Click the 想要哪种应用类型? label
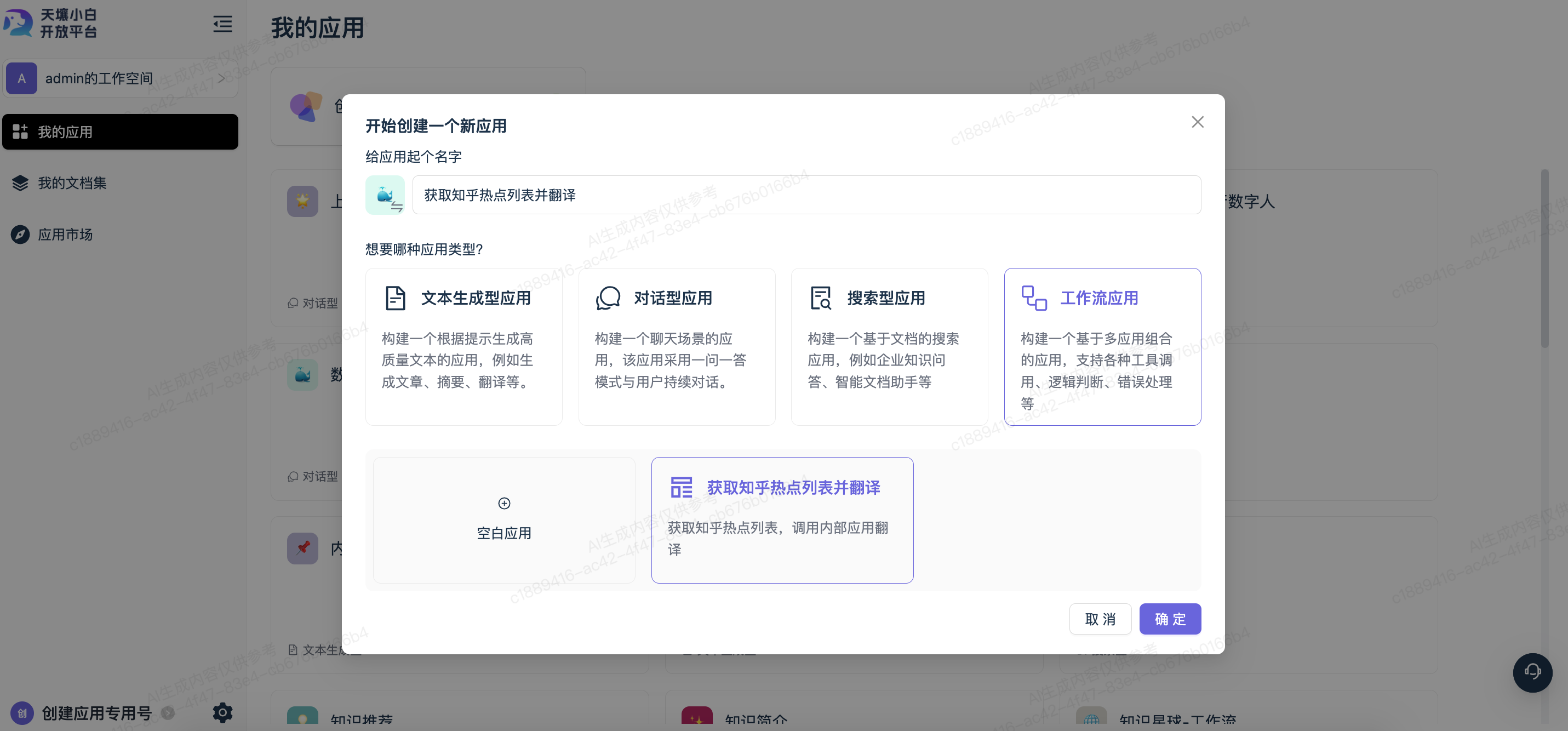The image size is (1568, 731). 424,249
